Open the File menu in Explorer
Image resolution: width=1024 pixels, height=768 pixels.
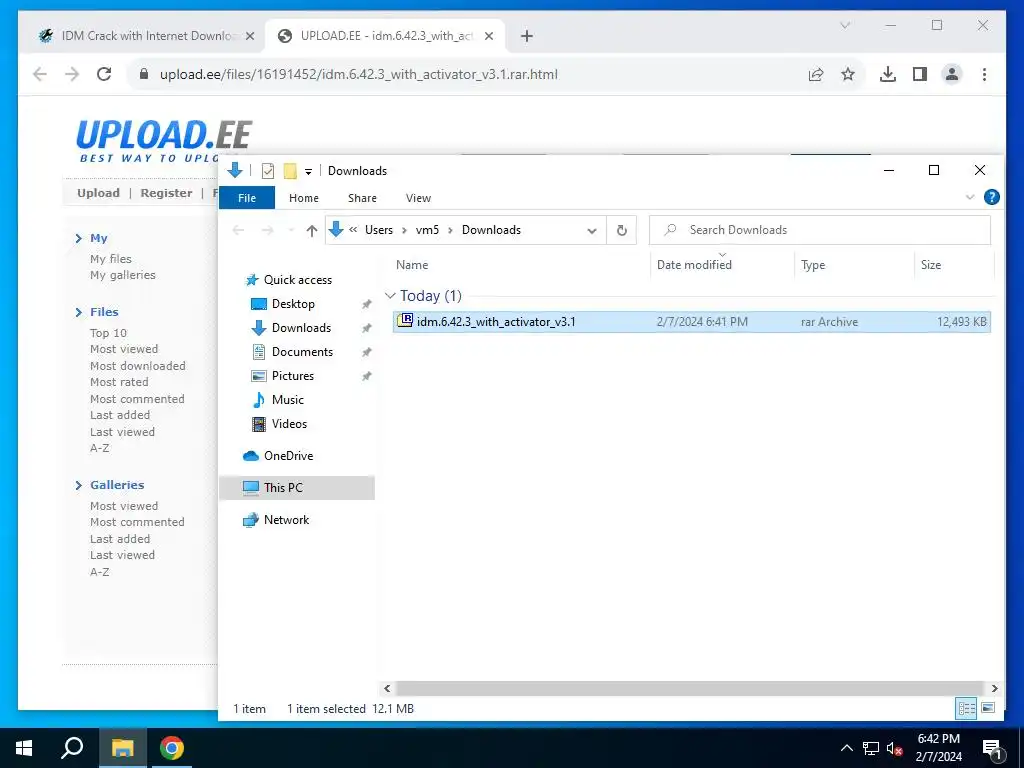[247, 198]
